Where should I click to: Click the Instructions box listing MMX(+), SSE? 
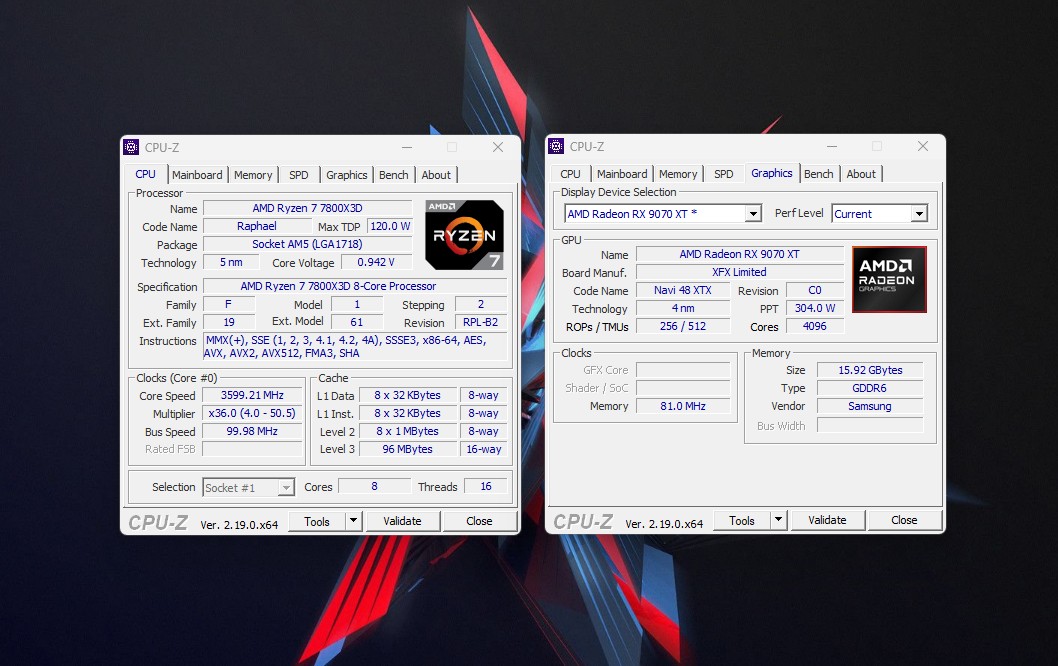coord(355,347)
